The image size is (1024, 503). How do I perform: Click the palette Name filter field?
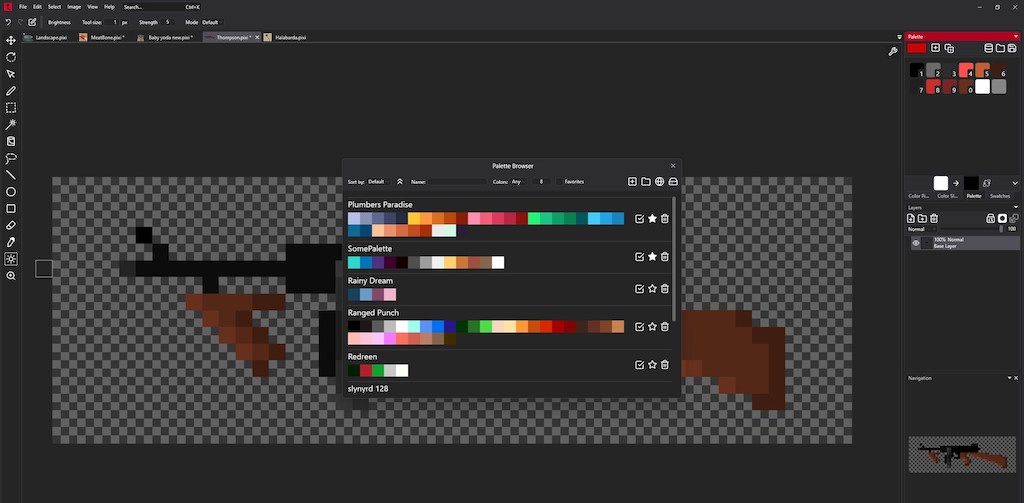pyautogui.click(x=457, y=182)
